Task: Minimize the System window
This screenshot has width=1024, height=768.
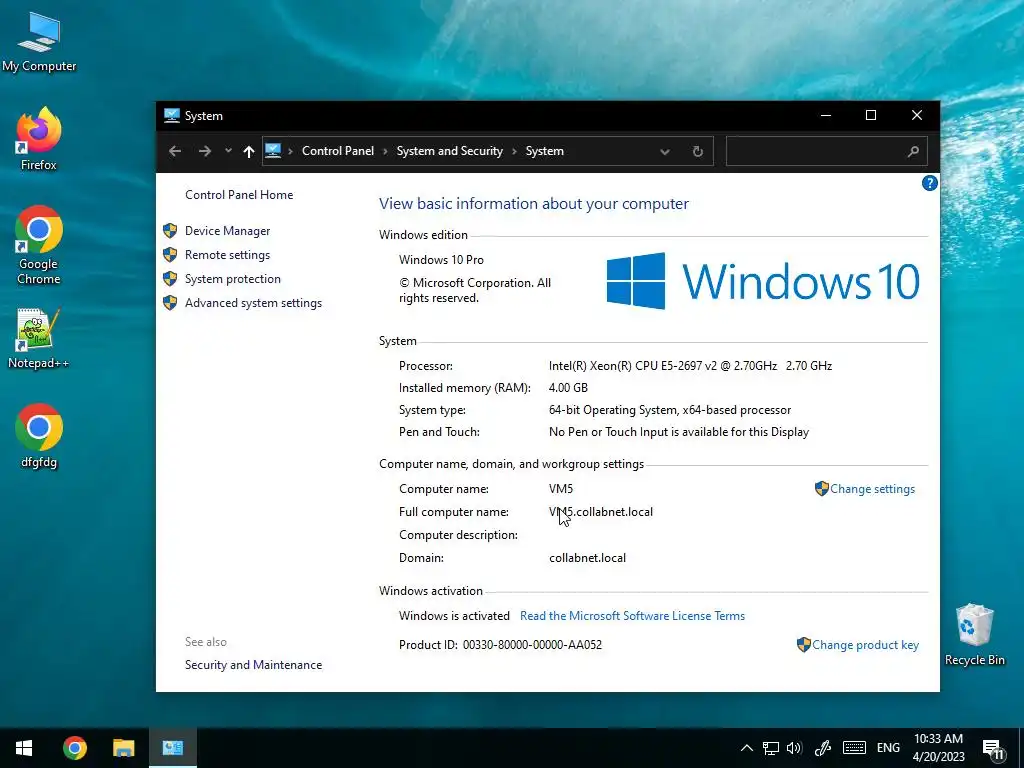Action: pos(825,116)
